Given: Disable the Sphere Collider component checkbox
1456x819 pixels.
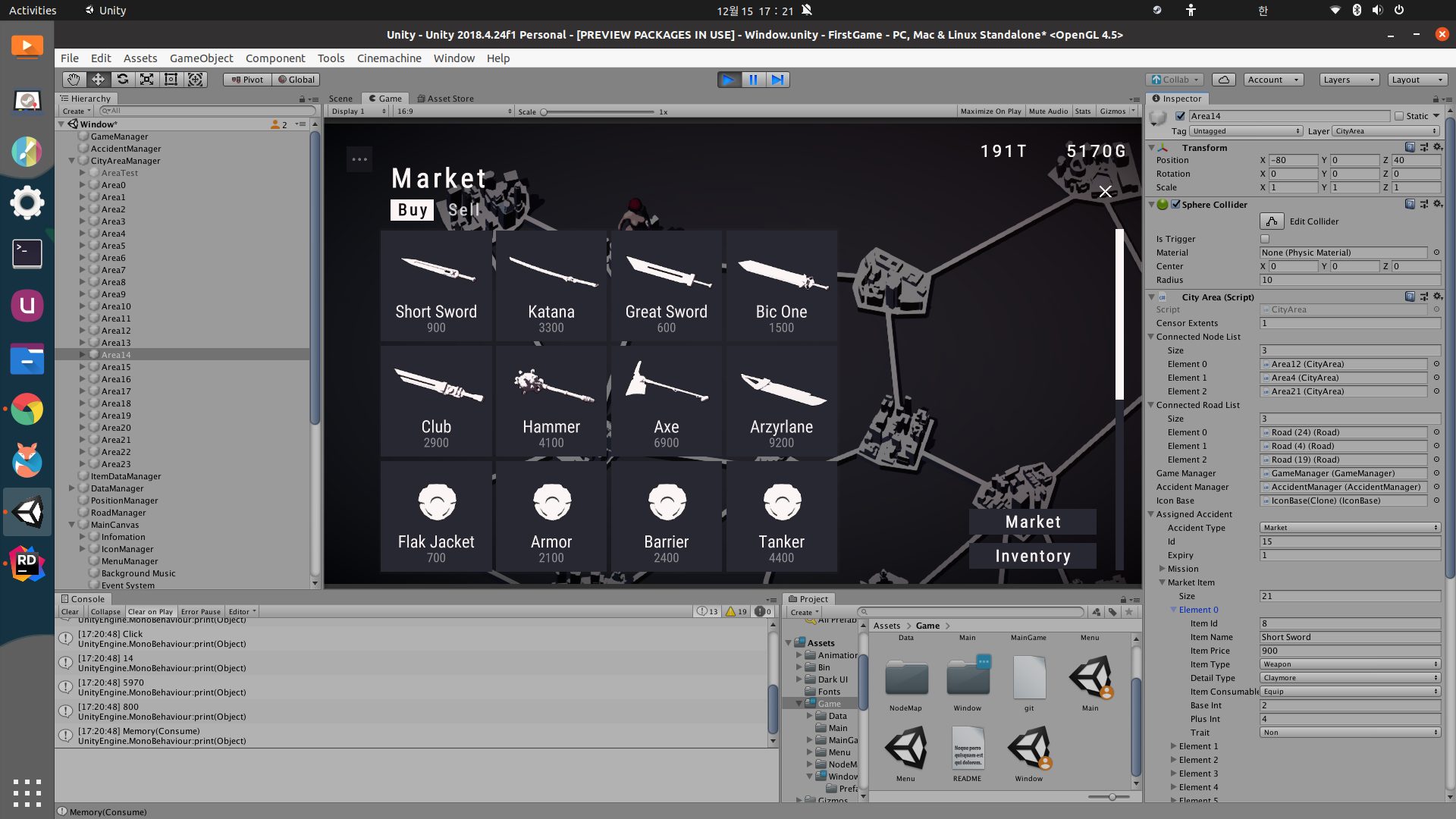Looking at the screenshot, I should 1175,205.
